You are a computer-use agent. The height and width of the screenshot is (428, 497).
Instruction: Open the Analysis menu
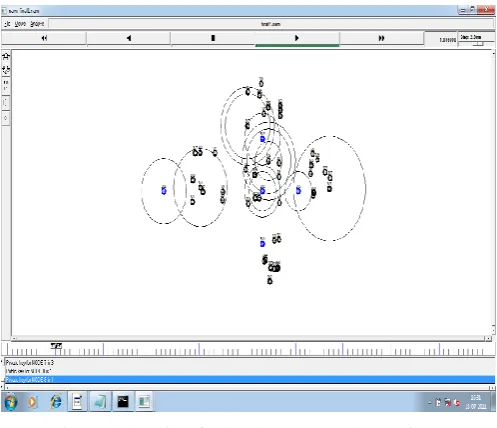37,24
